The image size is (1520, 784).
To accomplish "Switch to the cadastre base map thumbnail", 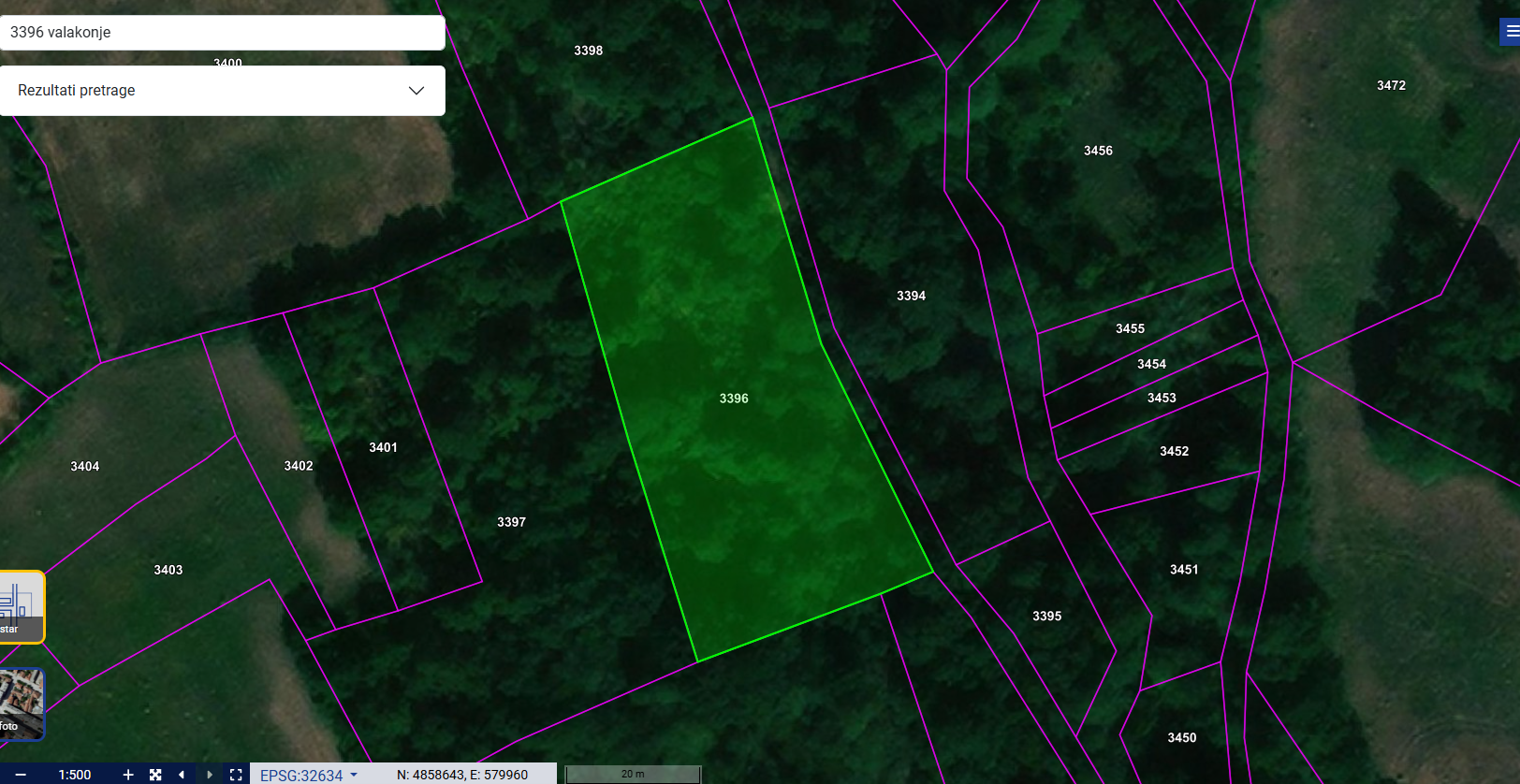I will pyautogui.click(x=21, y=607).
